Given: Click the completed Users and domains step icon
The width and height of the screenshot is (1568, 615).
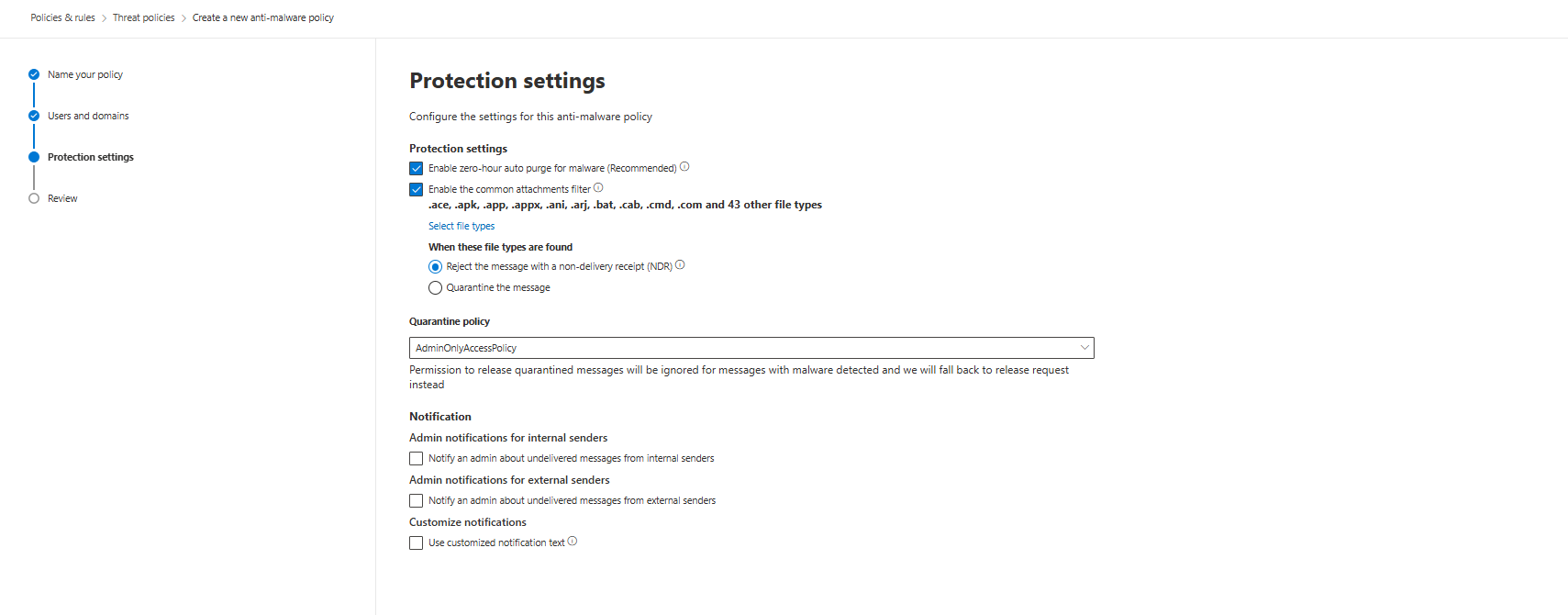Looking at the screenshot, I should [34, 116].
